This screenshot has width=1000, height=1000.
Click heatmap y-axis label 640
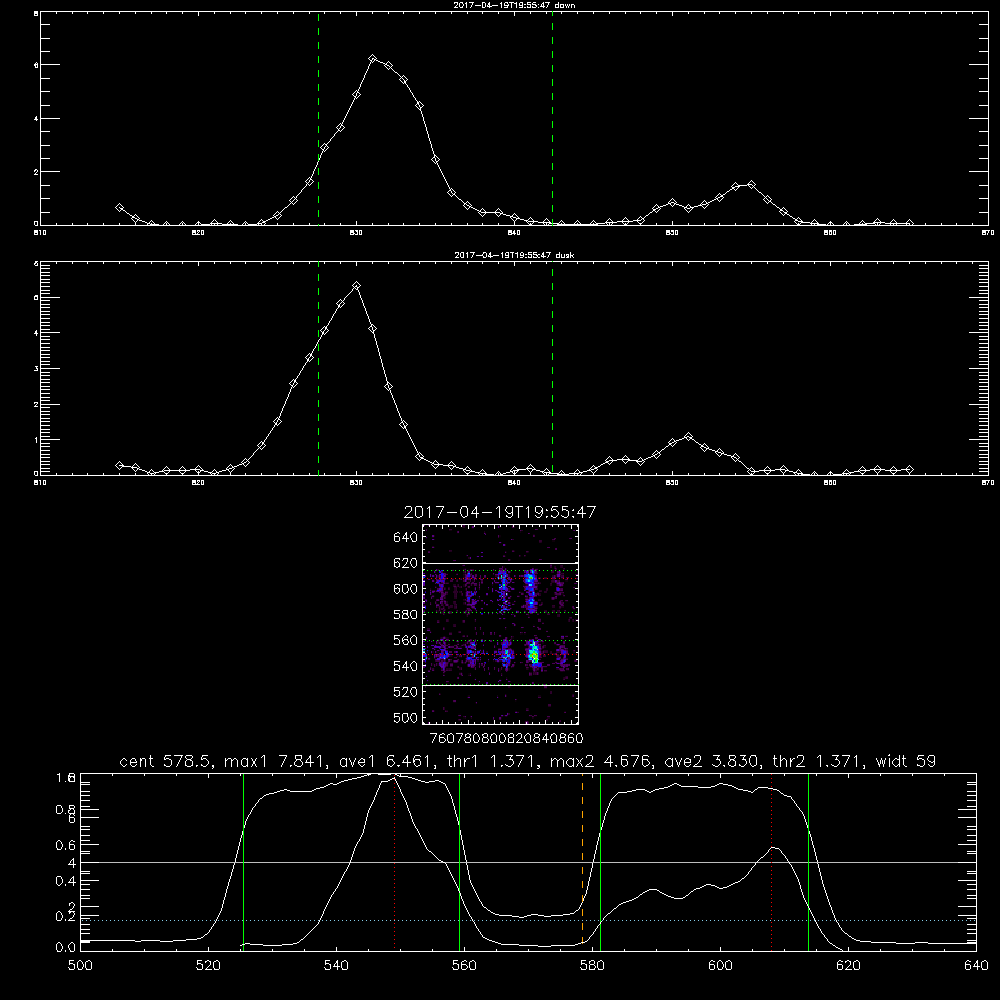(x=406, y=538)
